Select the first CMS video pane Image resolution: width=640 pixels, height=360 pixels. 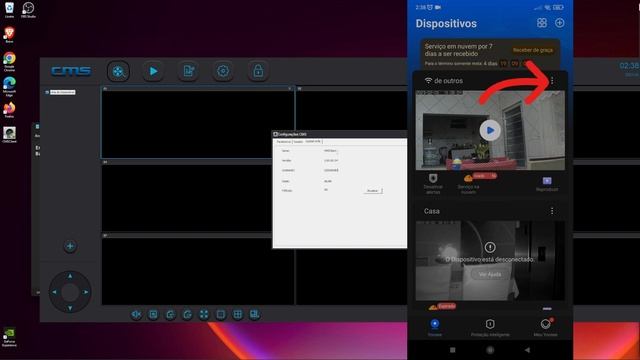[x=198, y=122]
